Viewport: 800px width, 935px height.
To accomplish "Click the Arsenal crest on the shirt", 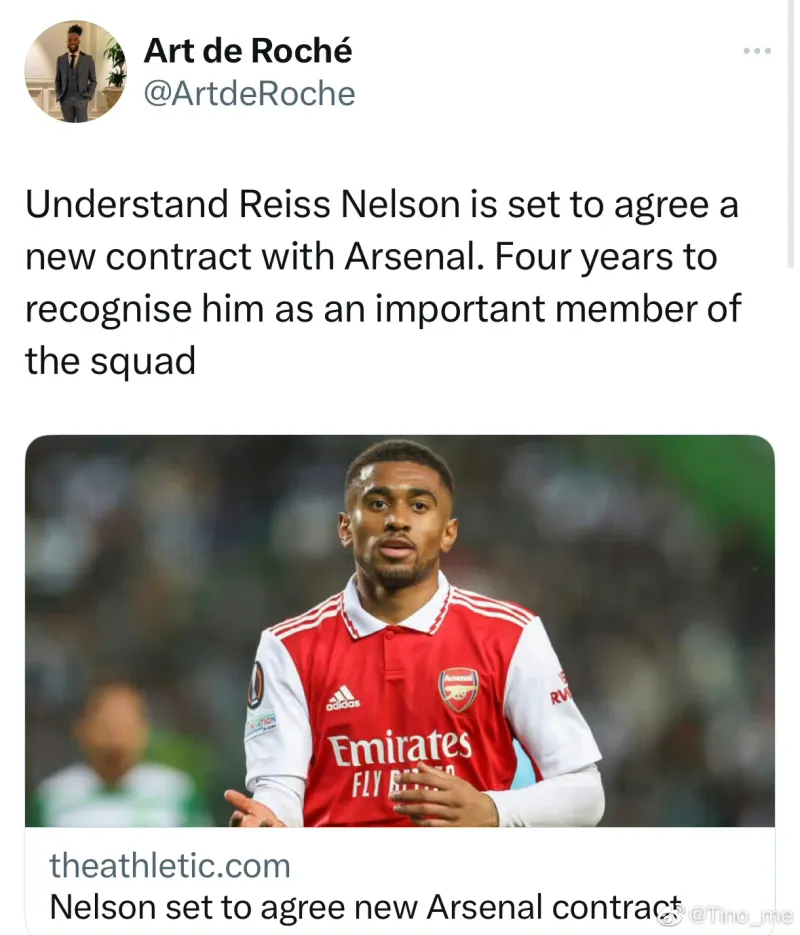I will click(458, 690).
